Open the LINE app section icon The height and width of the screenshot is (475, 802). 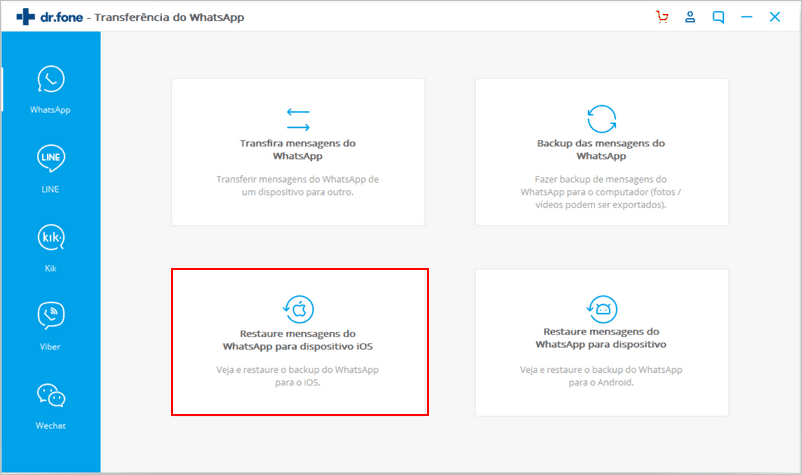50,158
